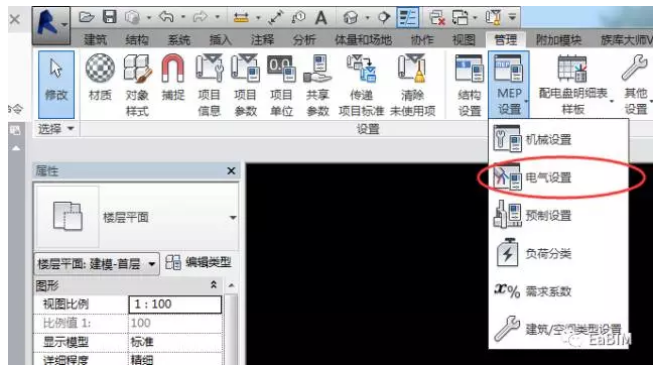Select 建筑/空间类型设置 from MEP menu
This screenshot has width=657, height=367.
point(559,329)
